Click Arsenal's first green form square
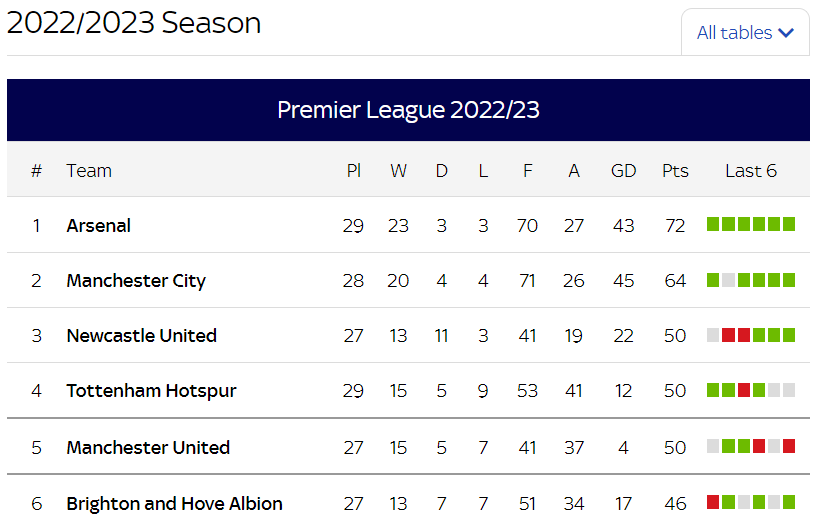 (x=713, y=224)
